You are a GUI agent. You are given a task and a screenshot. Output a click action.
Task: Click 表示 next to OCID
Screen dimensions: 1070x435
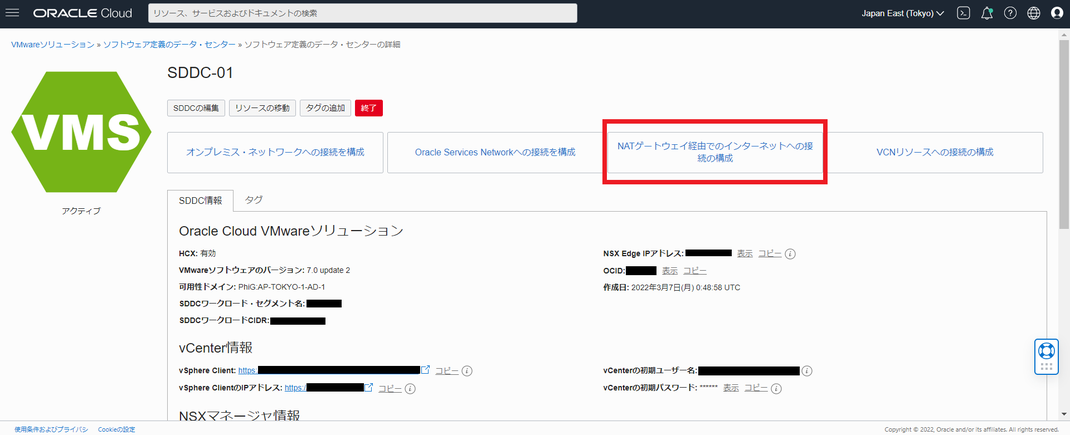click(x=670, y=270)
